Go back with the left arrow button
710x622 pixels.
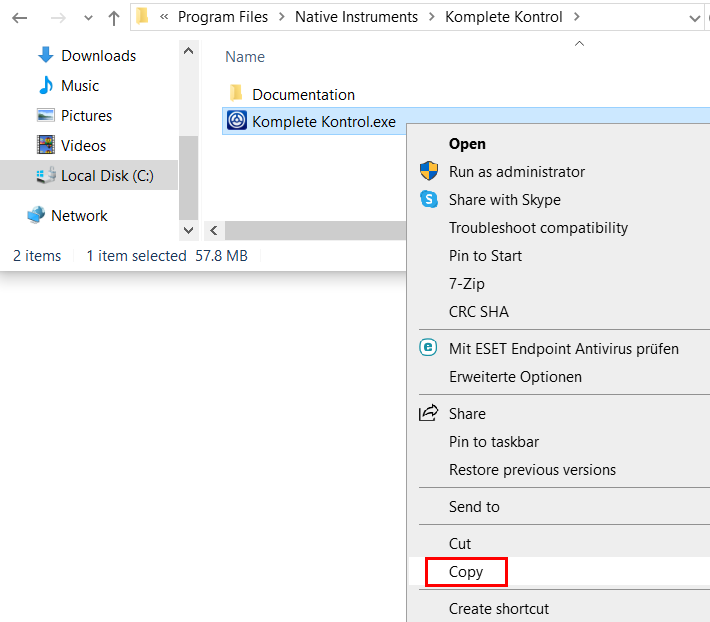(x=19, y=18)
